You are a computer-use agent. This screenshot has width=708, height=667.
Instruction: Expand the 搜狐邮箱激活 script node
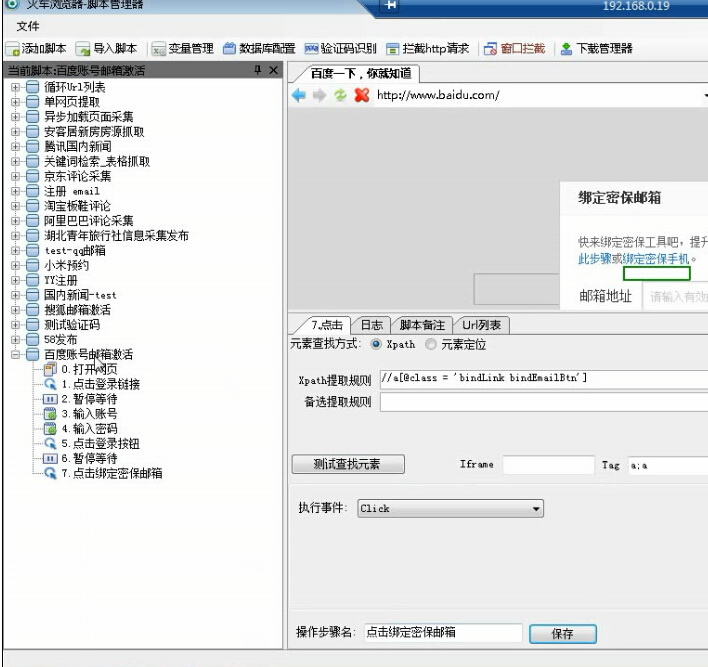(x=15, y=310)
